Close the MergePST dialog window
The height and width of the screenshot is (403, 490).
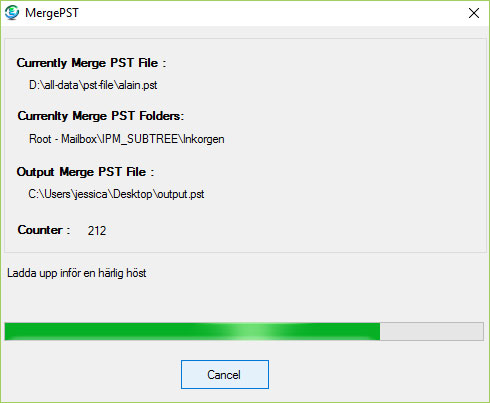pos(474,13)
